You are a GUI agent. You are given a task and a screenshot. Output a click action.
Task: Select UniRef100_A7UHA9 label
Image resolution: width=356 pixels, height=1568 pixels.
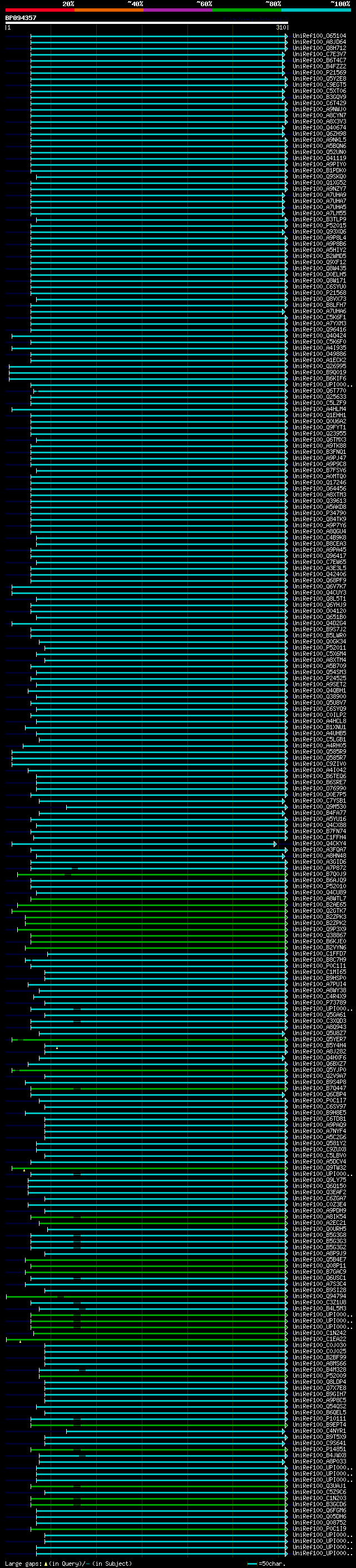click(319, 195)
